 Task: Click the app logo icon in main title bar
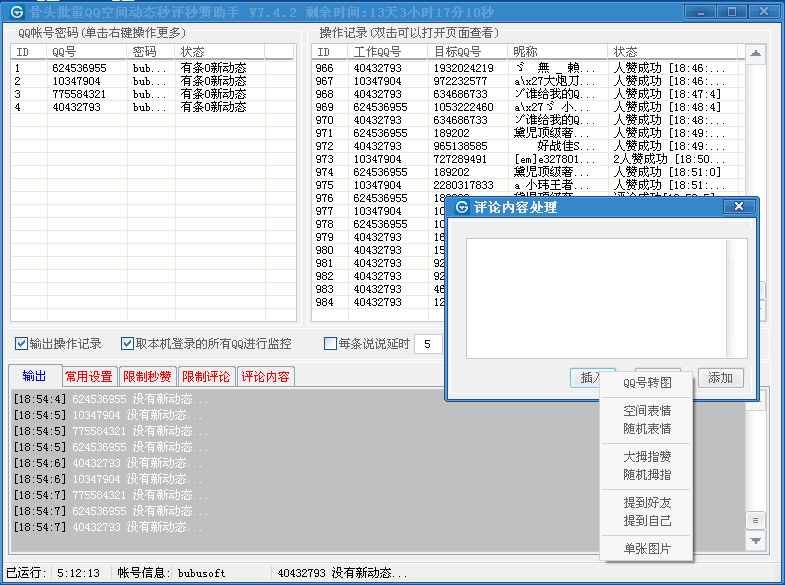coord(17,10)
